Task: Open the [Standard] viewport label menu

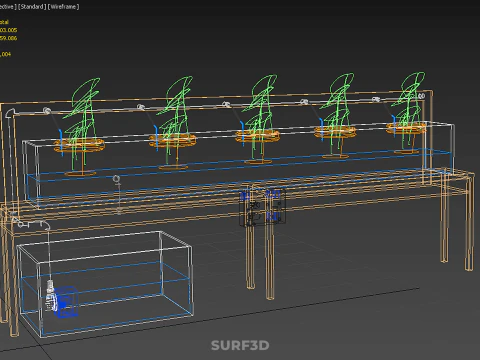Action: click(x=31, y=7)
